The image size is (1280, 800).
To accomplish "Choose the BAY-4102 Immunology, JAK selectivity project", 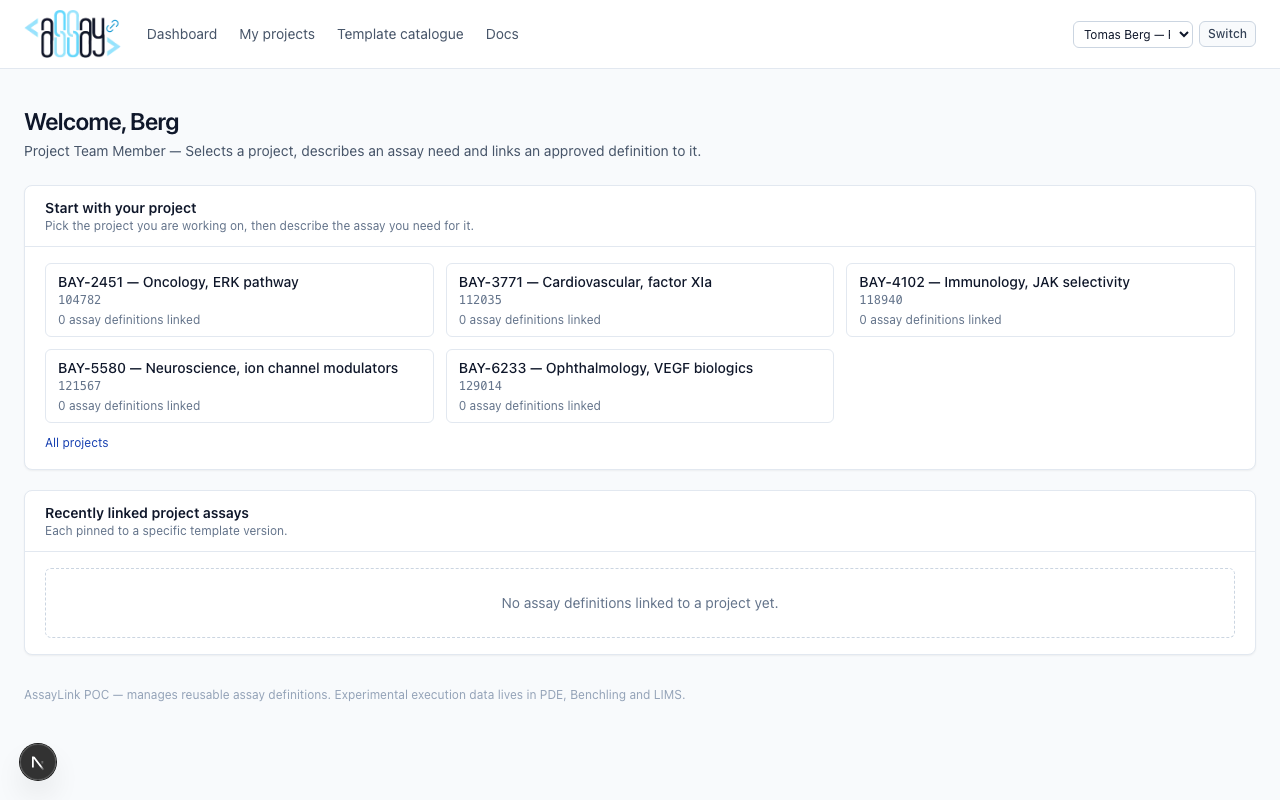I will 1040,300.
